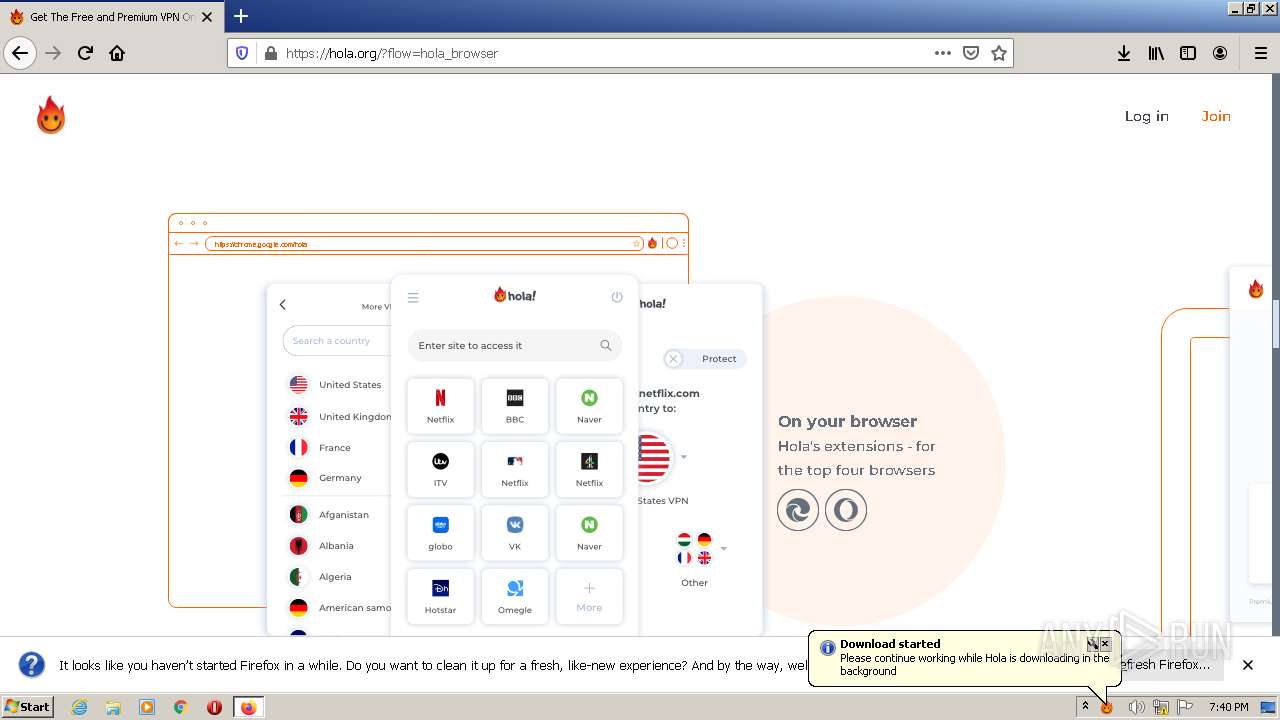Open Opera from the taskbar
This screenshot has width=1280, height=720.
(x=214, y=707)
